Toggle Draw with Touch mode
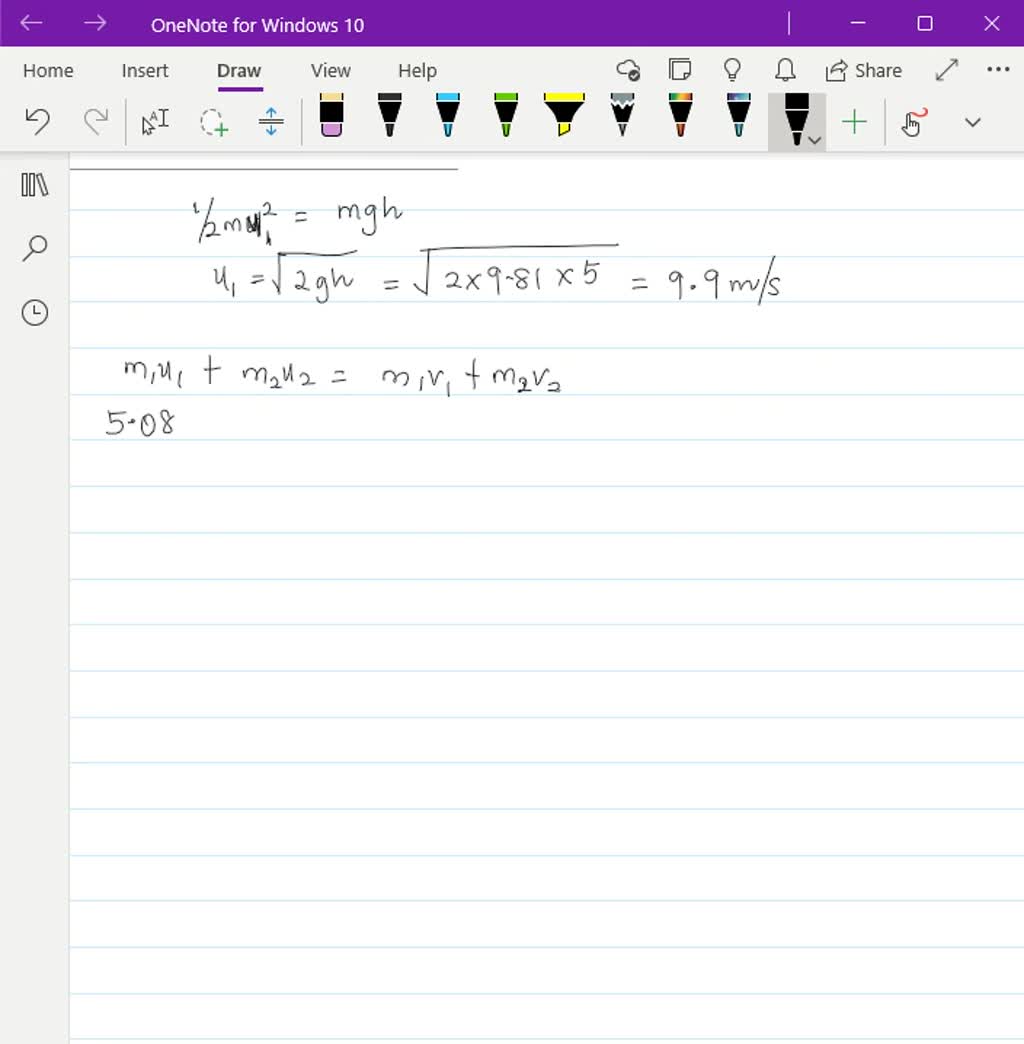 pos(911,122)
